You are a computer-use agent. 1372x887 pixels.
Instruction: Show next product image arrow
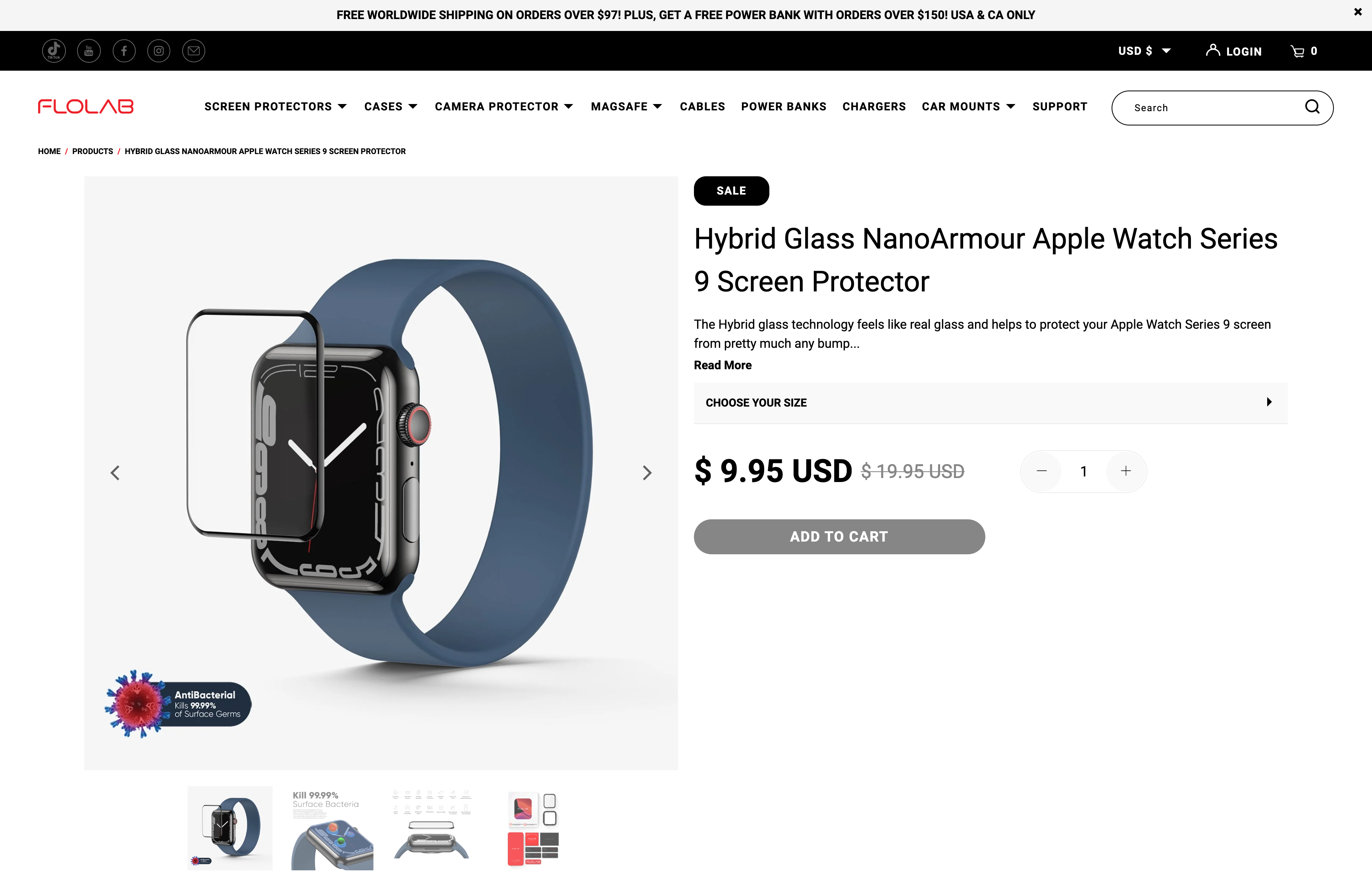point(647,473)
